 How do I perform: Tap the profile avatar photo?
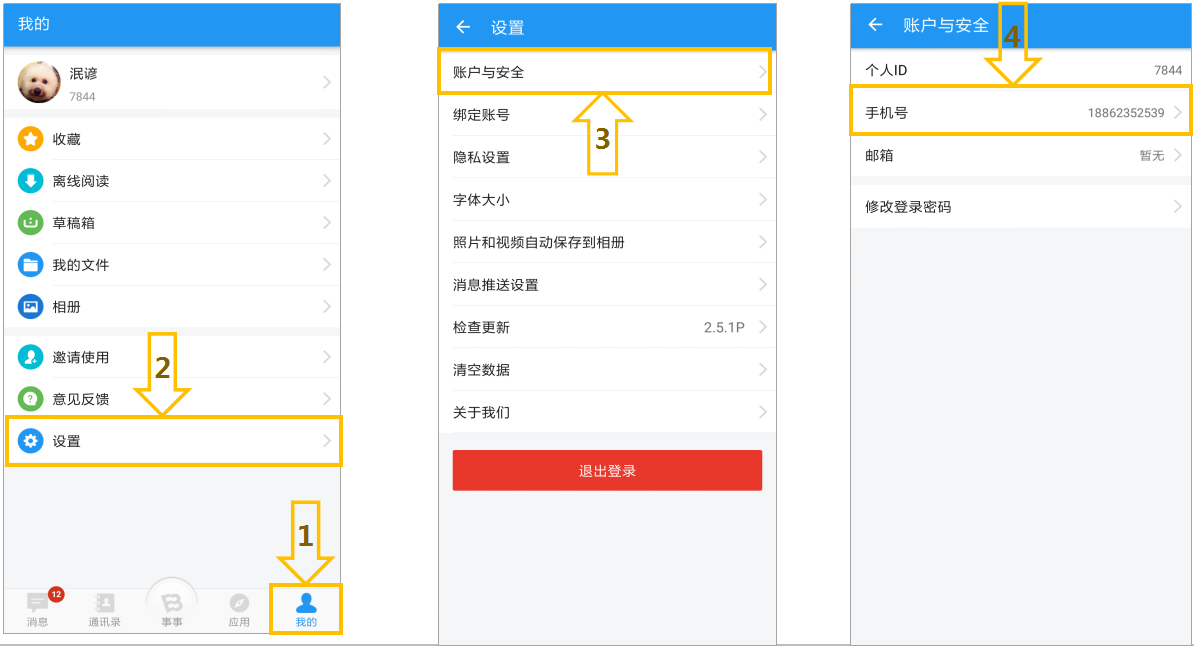(x=39, y=82)
